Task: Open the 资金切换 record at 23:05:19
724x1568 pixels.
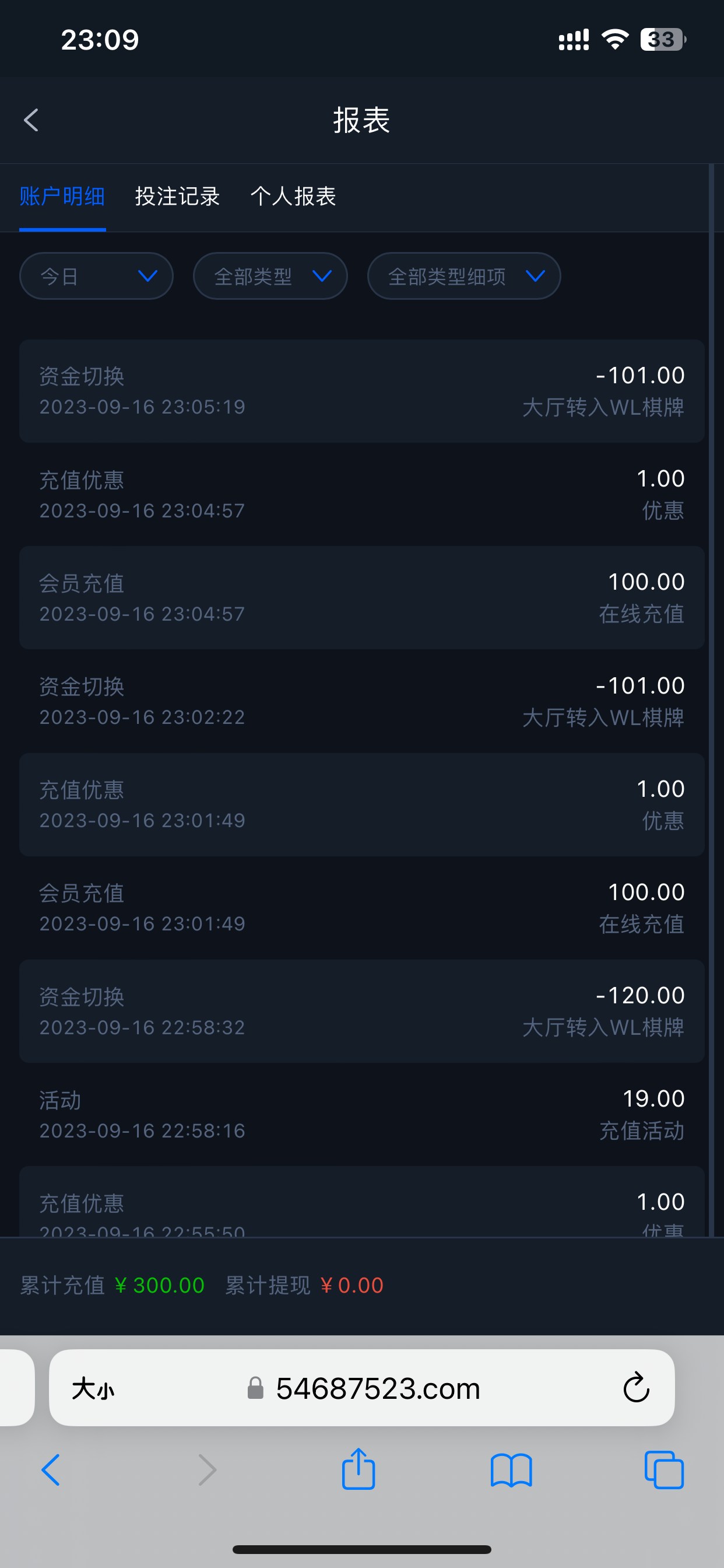Action: (x=361, y=391)
